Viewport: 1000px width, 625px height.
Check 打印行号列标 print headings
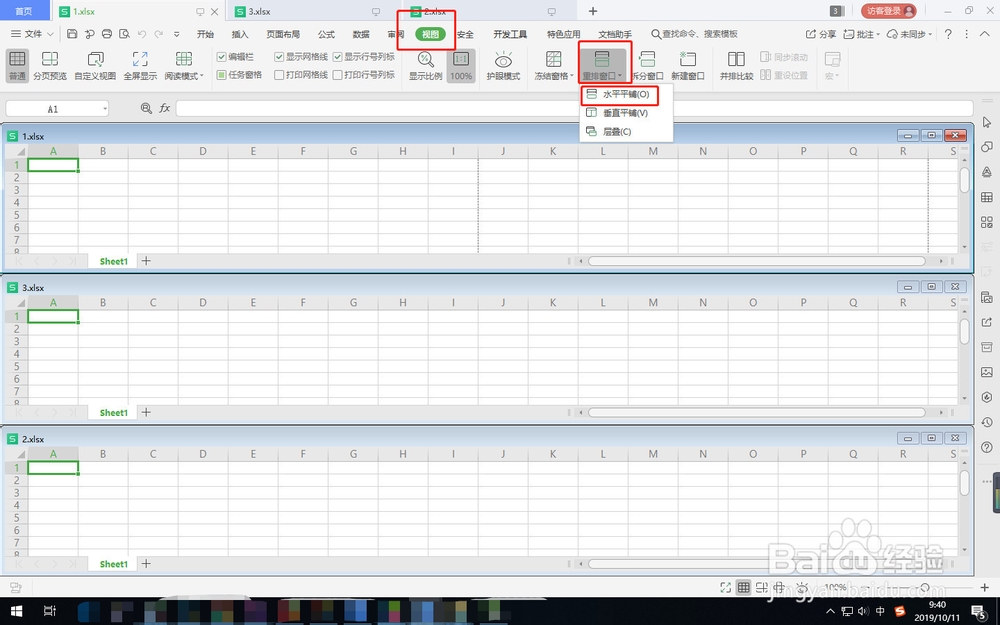(337, 75)
